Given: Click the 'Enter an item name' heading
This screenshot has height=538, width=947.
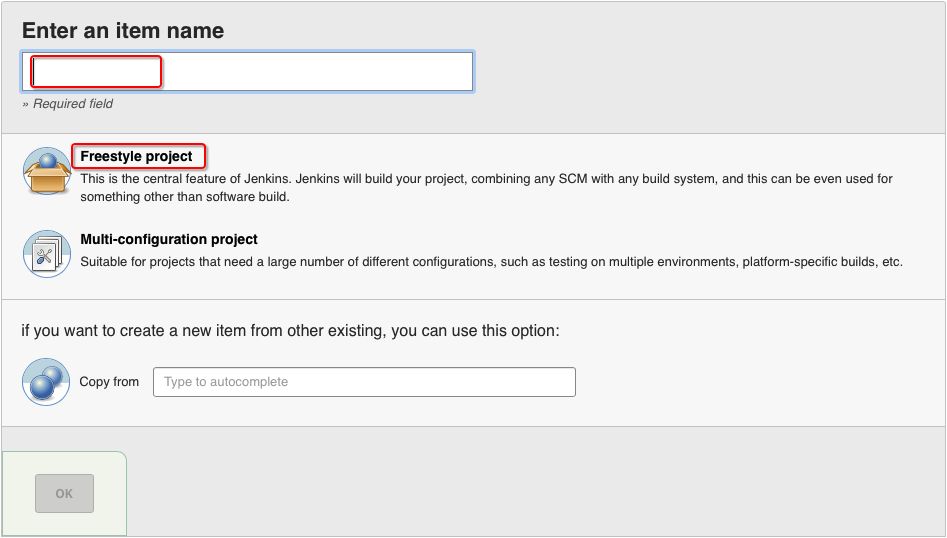Looking at the screenshot, I should pyautogui.click(x=123, y=31).
